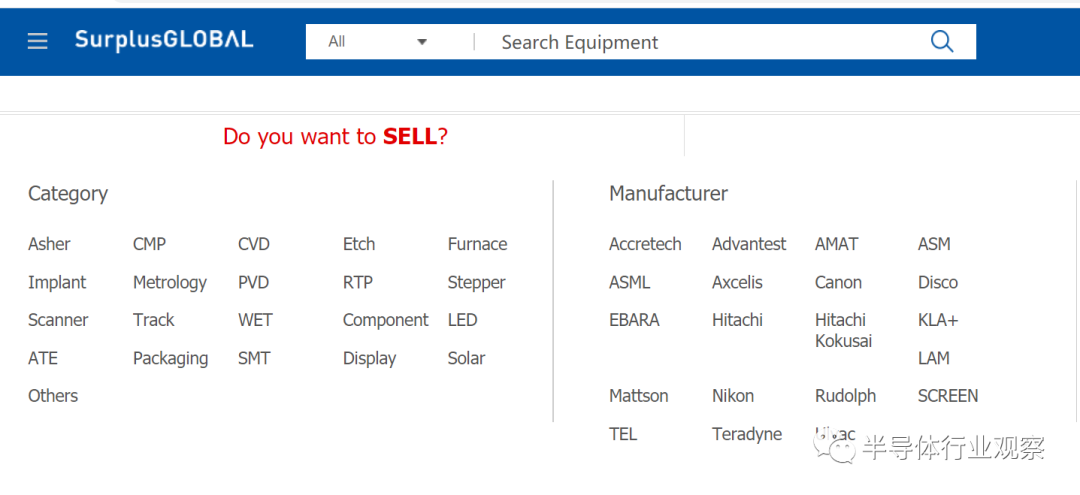Click the dropdown arrow next to All
The width and height of the screenshot is (1080, 495).
pos(422,42)
